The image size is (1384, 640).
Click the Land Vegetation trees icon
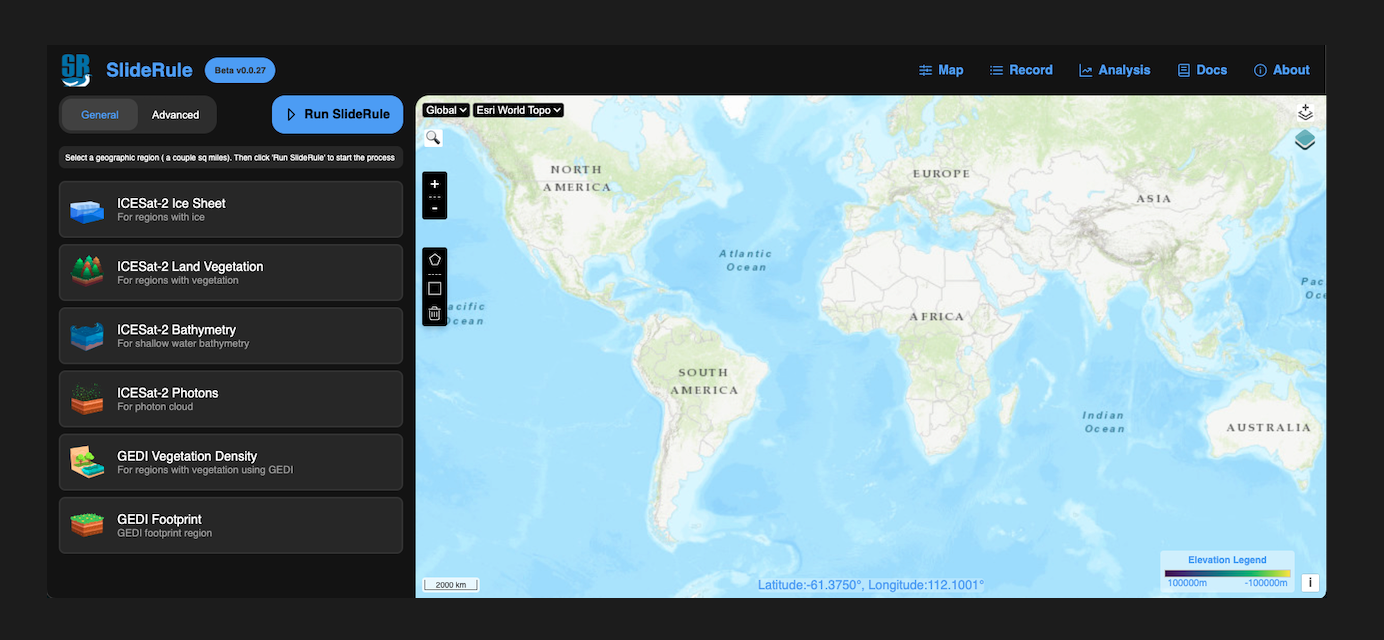tap(87, 272)
